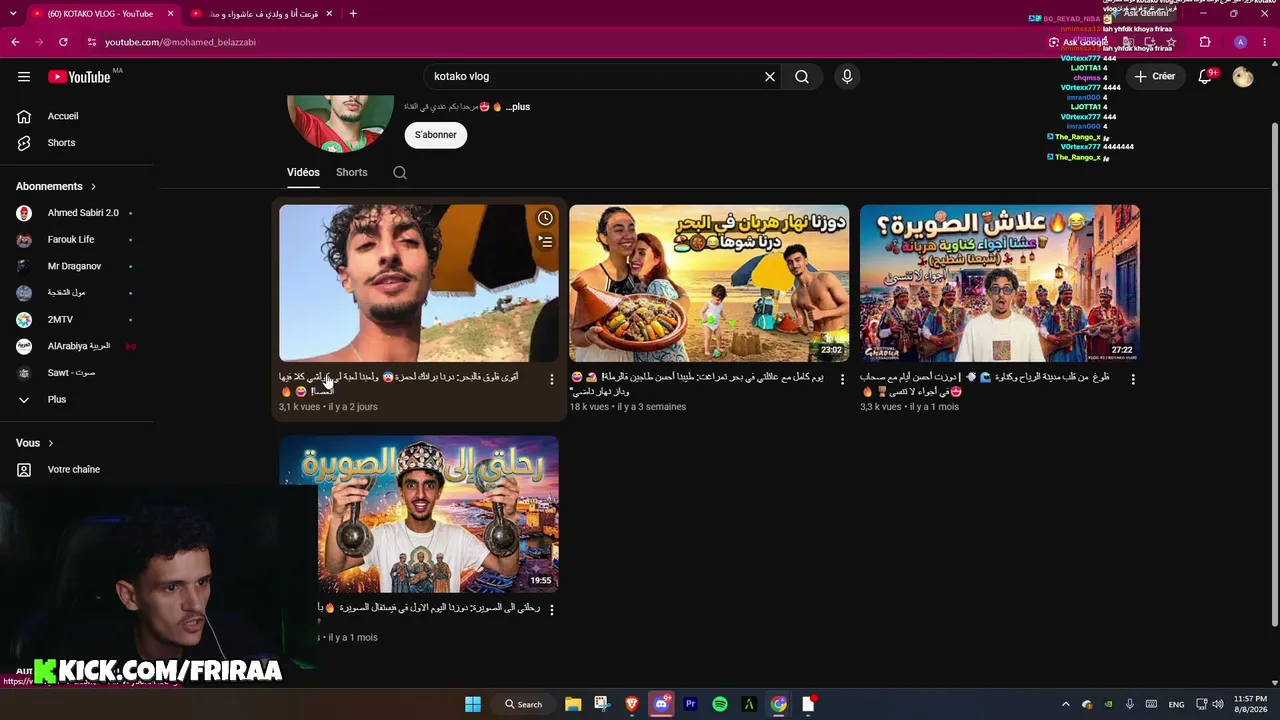Open the Windows Start menu
Viewport: 1280px width, 720px height.
(473, 704)
